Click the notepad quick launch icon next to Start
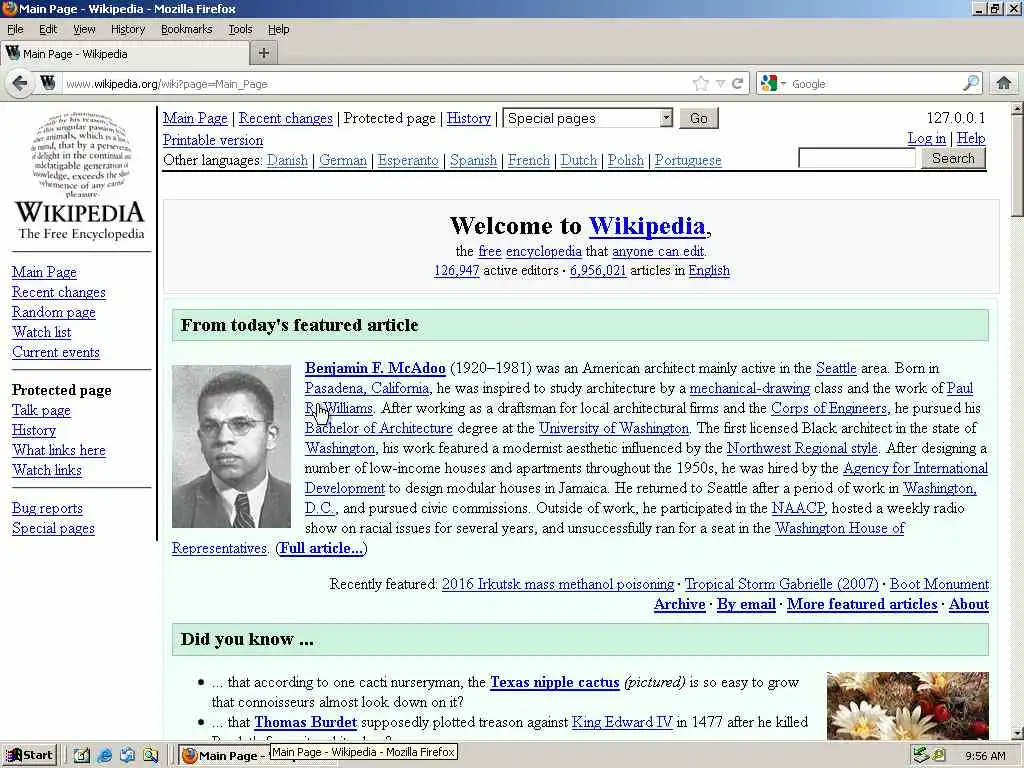Screen dimensions: 1024x768 click(x=82, y=756)
